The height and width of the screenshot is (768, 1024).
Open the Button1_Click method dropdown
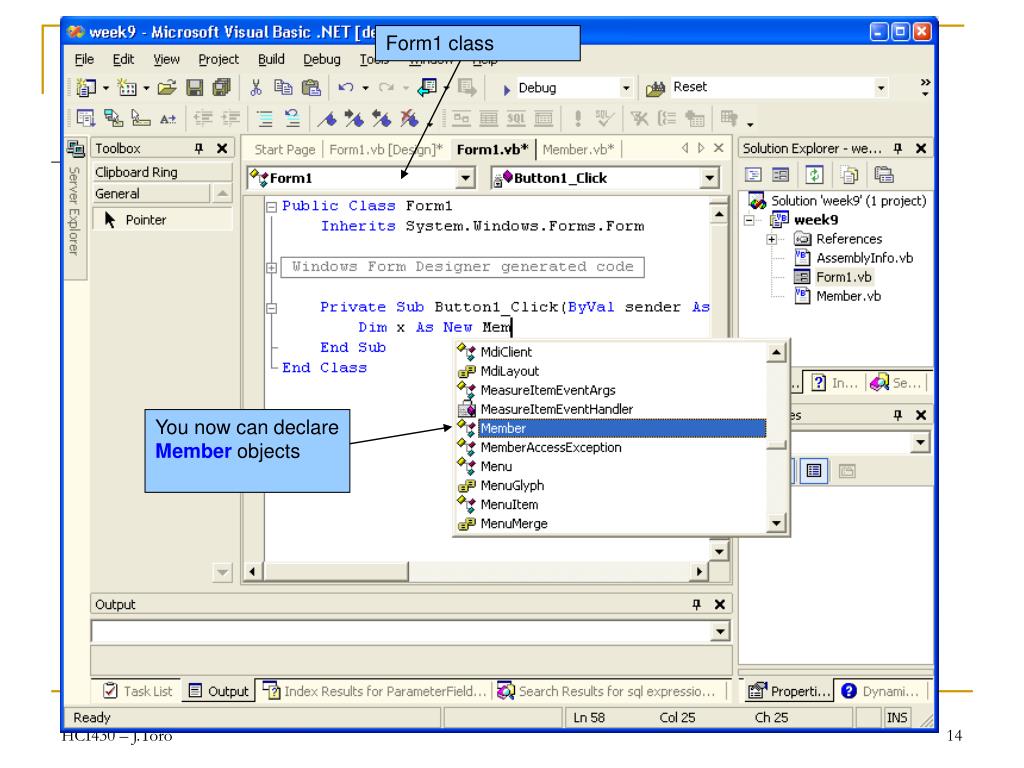tap(709, 178)
